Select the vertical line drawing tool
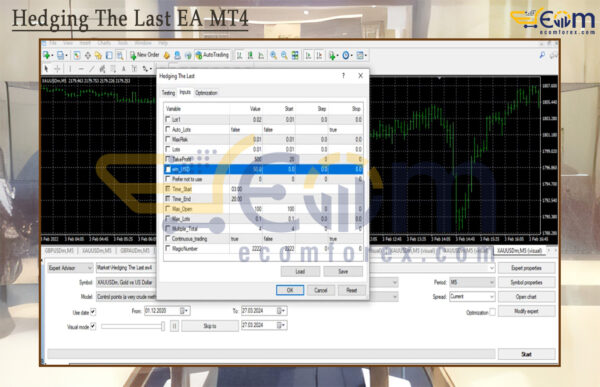600x387 pixels. 70,69
